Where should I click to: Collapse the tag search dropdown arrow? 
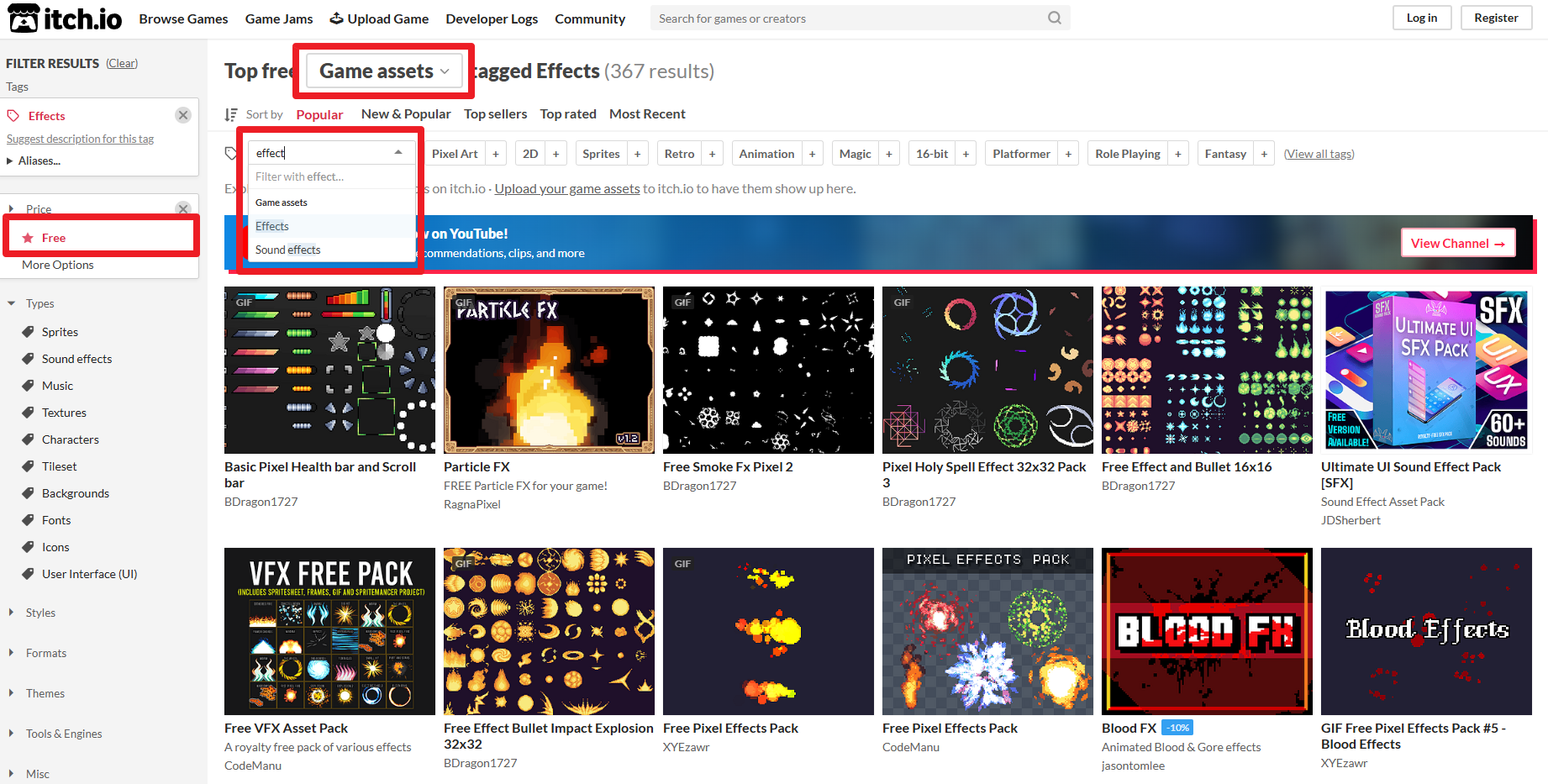398,152
